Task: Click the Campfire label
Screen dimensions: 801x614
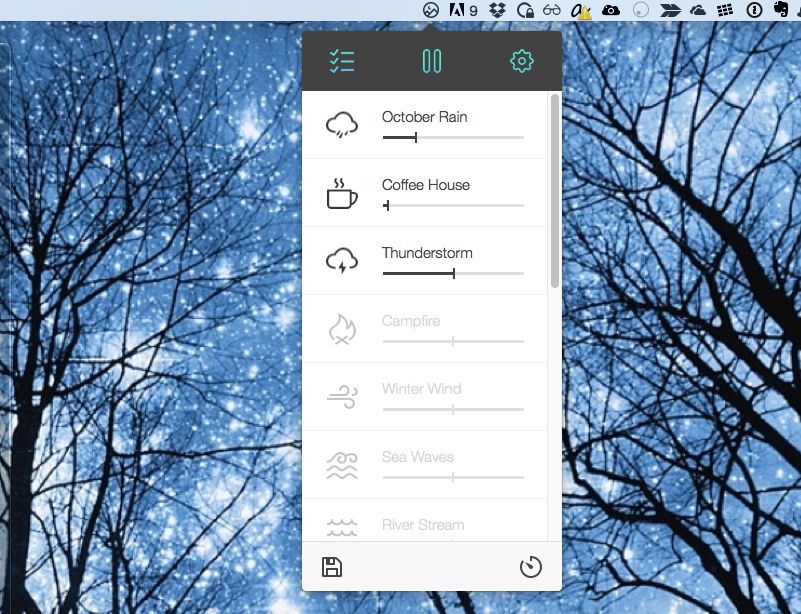Action: [411, 321]
